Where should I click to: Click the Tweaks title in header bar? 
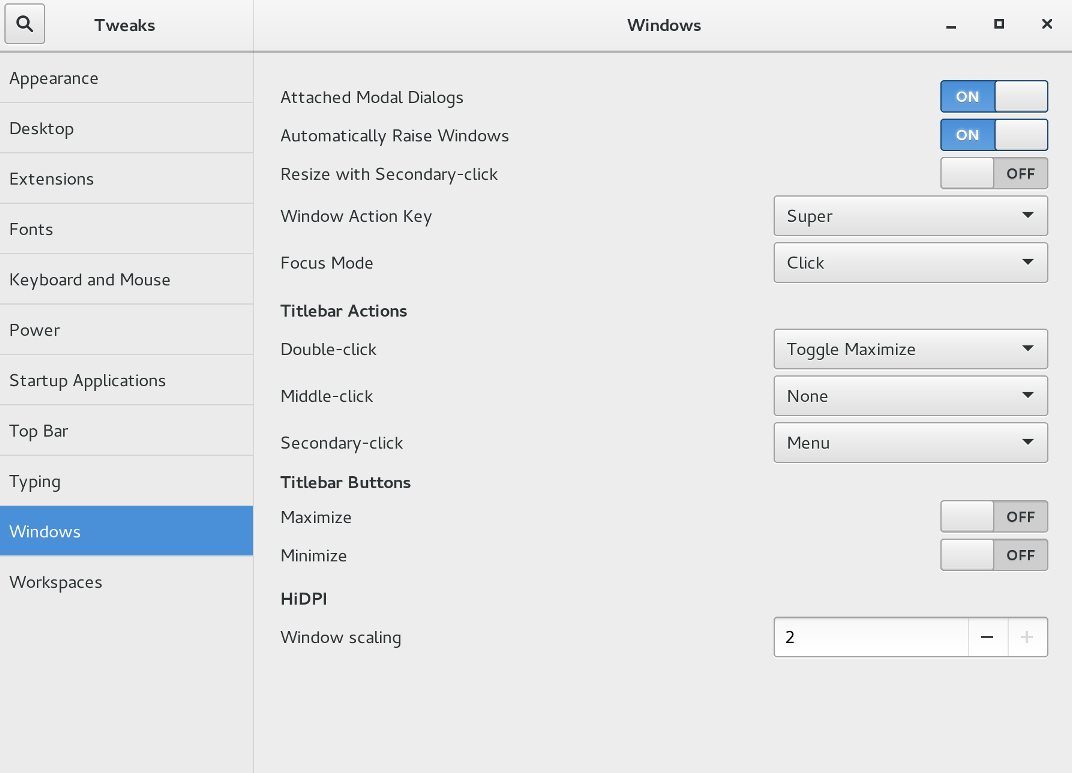click(124, 25)
